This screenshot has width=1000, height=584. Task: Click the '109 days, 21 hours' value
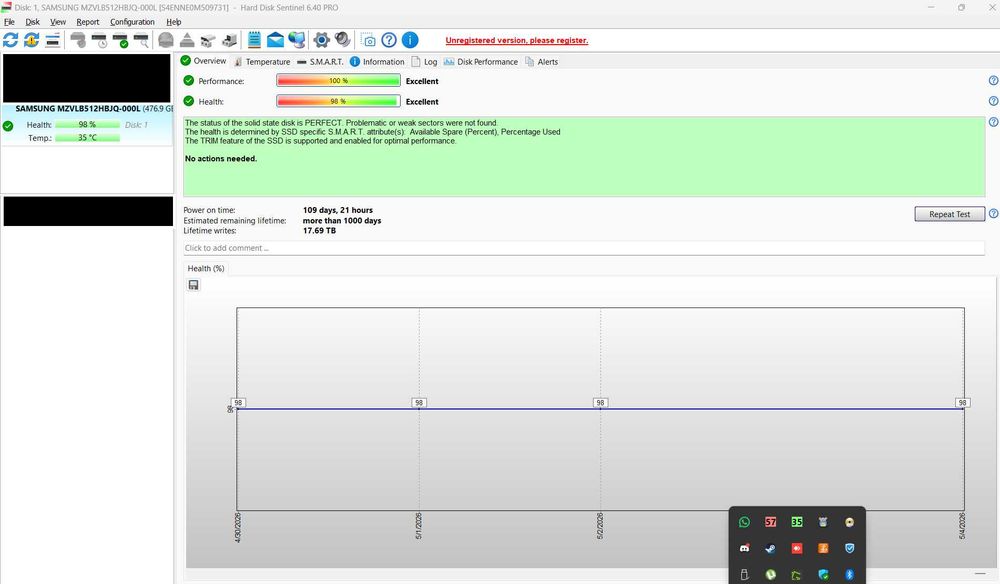[337, 210]
